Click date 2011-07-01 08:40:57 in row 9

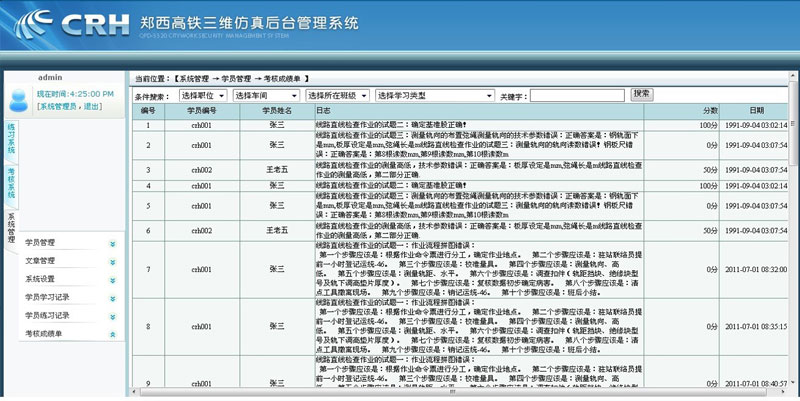point(756,384)
